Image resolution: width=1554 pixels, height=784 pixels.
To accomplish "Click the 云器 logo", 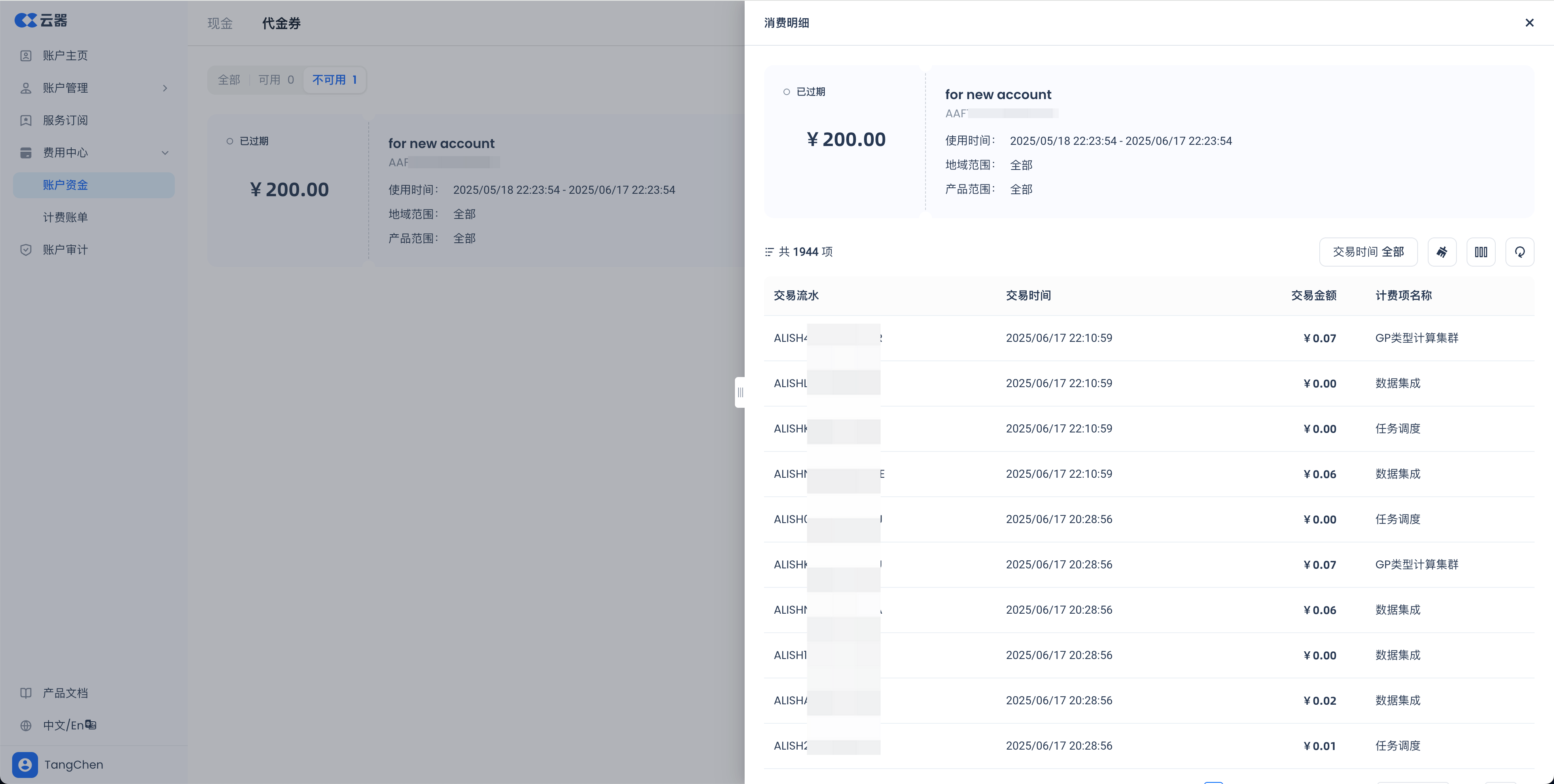I will click(x=40, y=21).
